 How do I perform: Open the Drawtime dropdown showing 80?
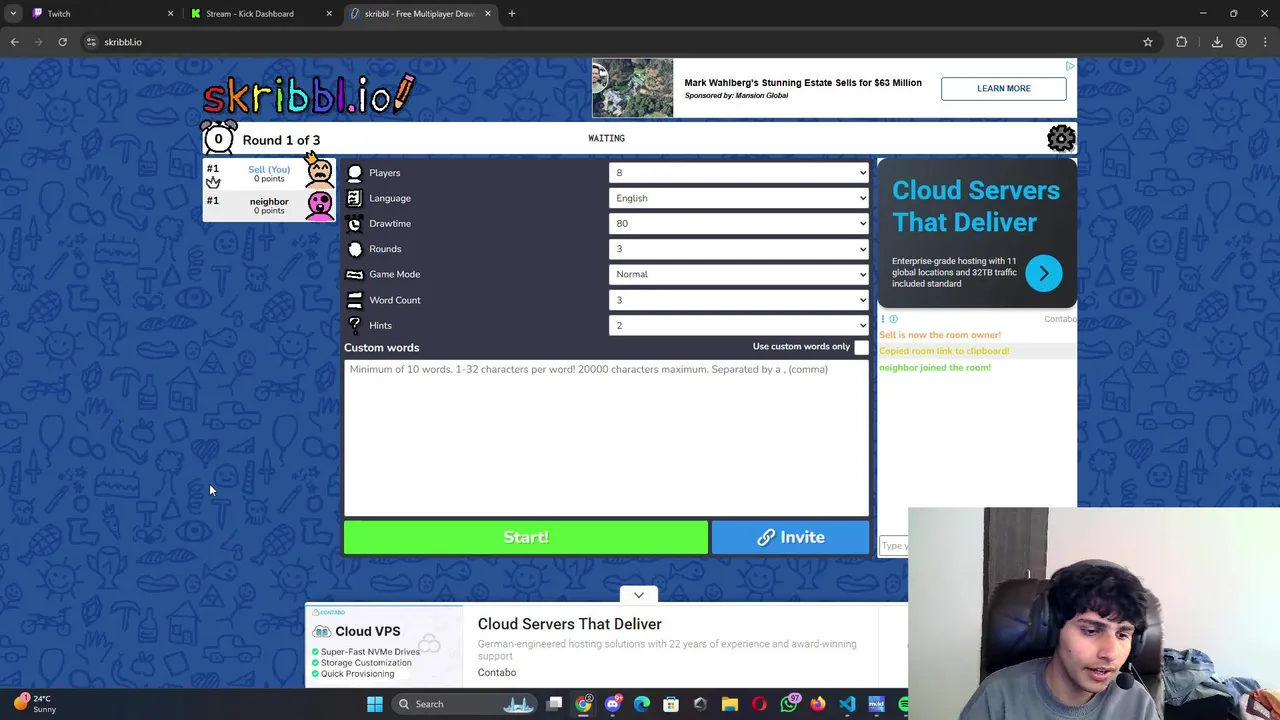click(x=739, y=223)
